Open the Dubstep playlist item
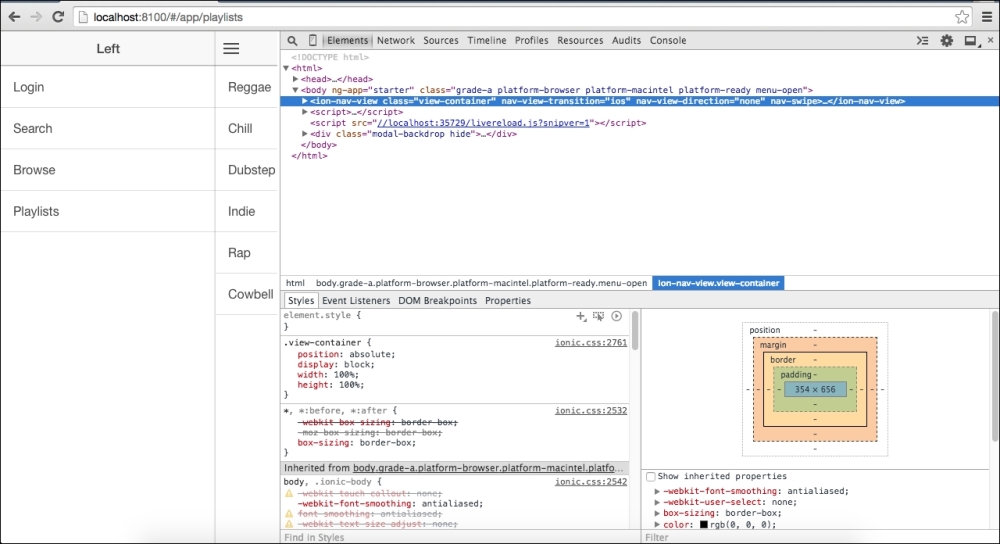This screenshot has width=1000, height=544. point(247,170)
